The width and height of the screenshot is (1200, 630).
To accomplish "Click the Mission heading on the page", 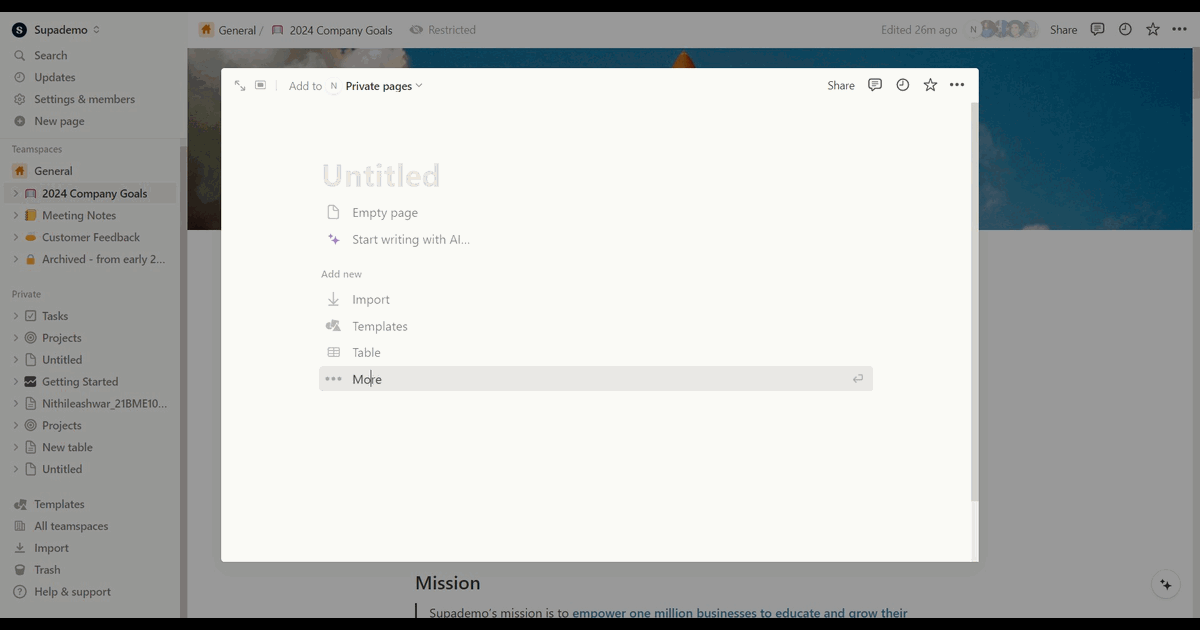I will coord(448,583).
